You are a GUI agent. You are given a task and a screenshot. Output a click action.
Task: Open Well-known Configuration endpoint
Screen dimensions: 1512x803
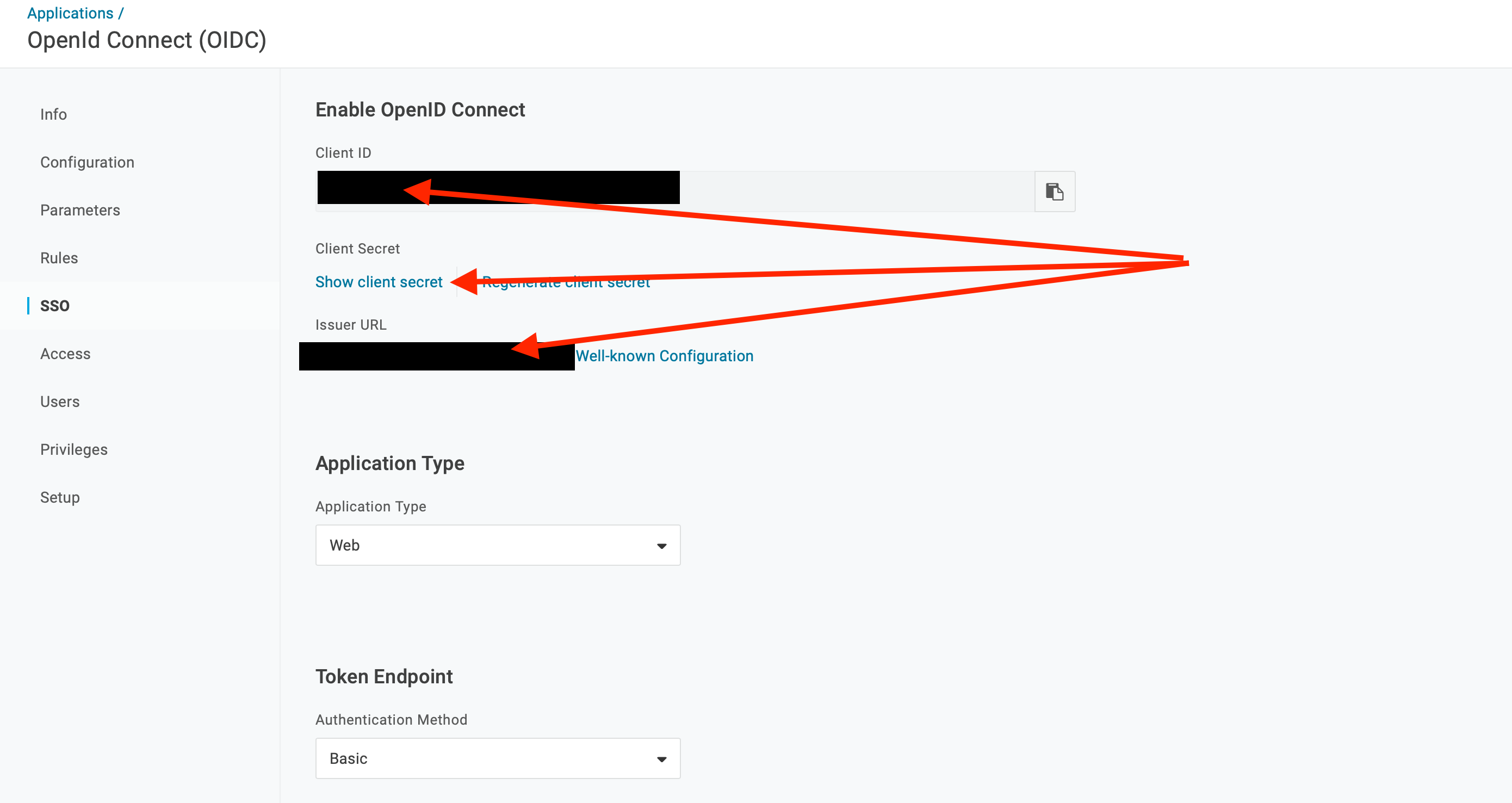click(x=666, y=355)
